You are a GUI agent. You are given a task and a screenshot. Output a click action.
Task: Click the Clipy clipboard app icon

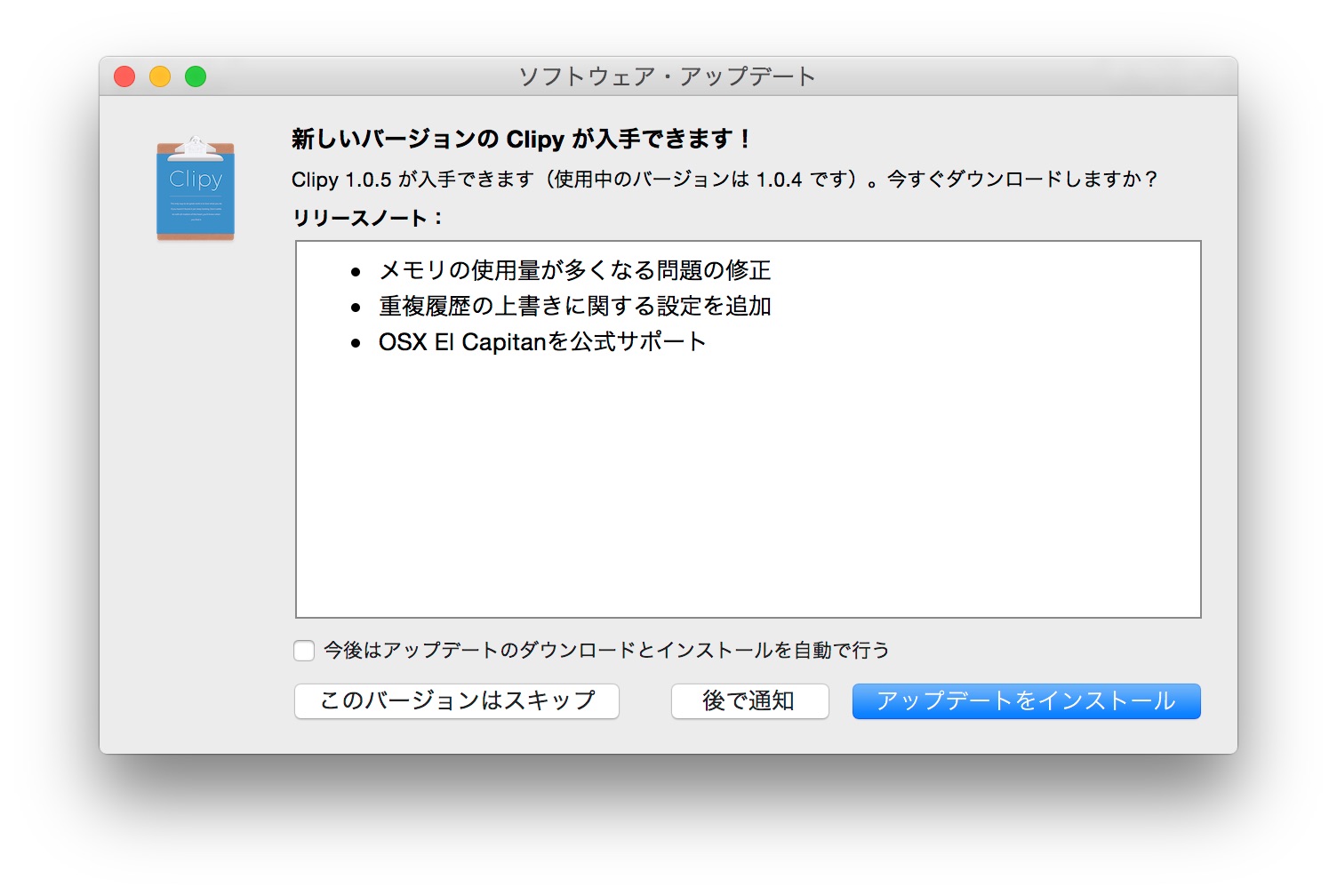(196, 188)
